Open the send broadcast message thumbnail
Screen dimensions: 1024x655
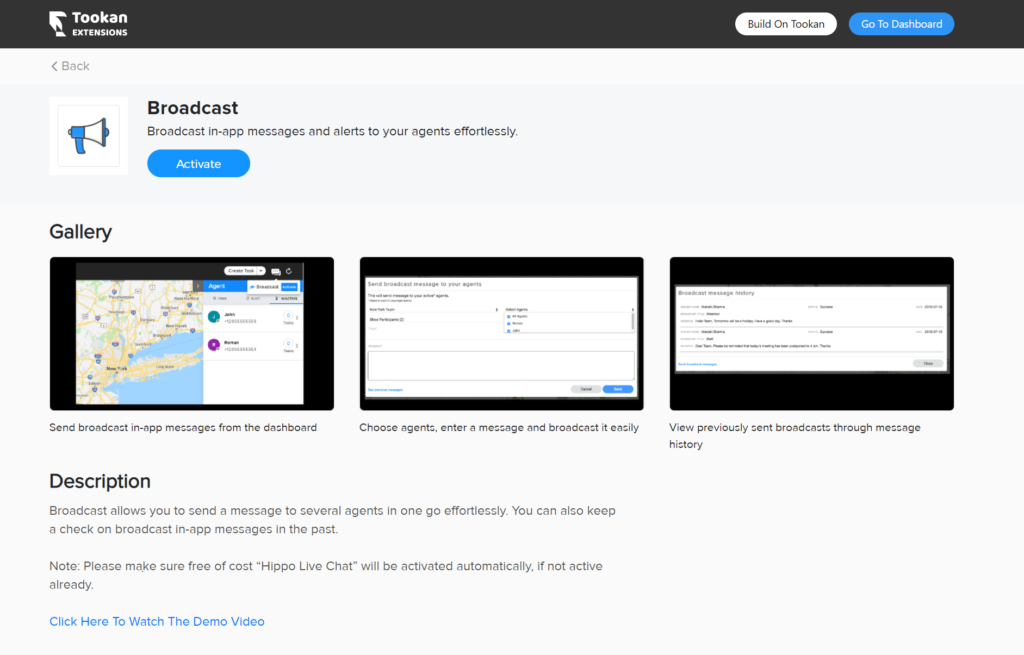(x=502, y=334)
